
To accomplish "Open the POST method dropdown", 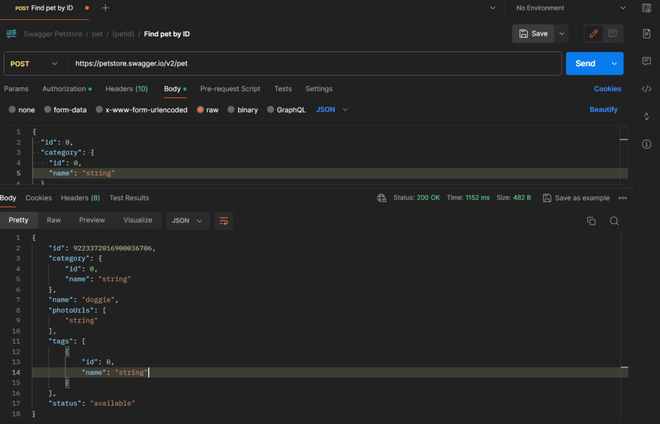I will 34,64.
